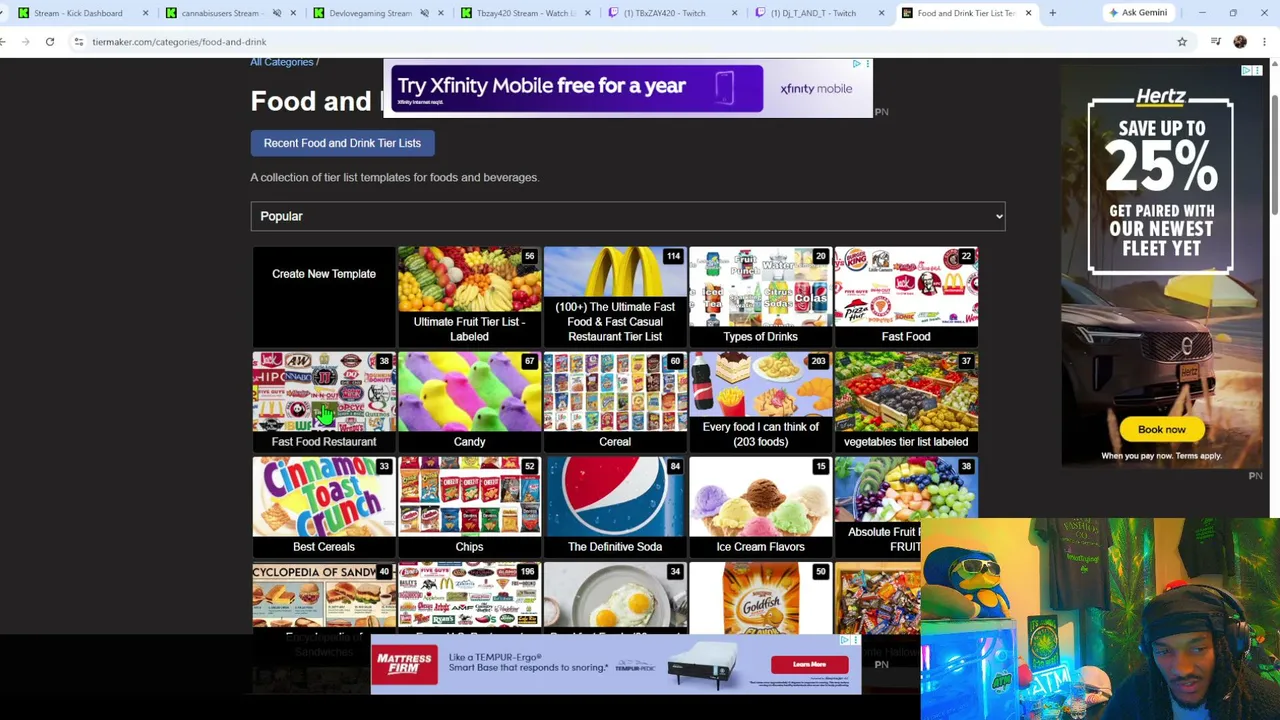Open vegetables tier list labeled template
The height and width of the screenshot is (720, 1280).
tap(906, 401)
